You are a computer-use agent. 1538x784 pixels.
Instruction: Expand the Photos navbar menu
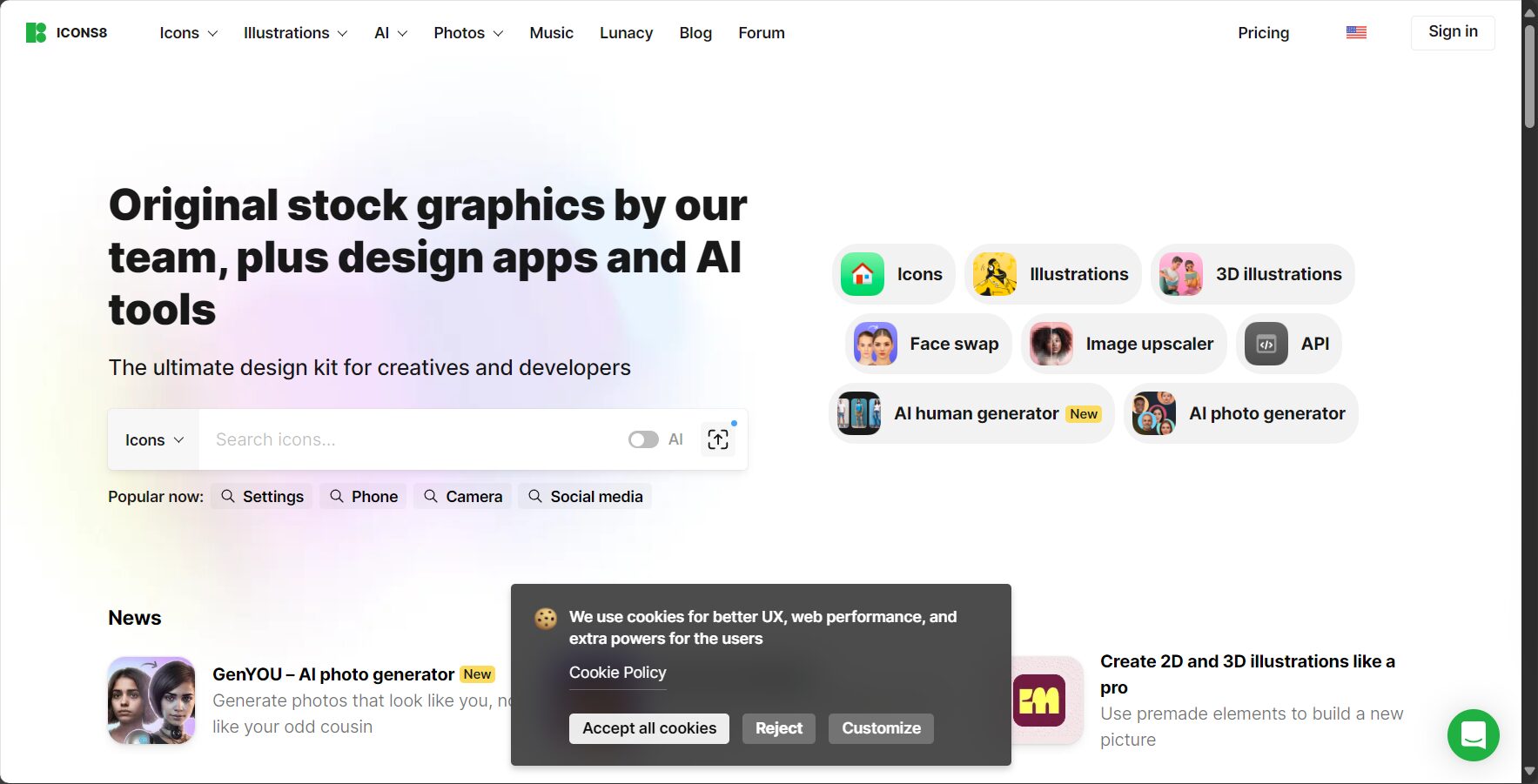point(468,33)
